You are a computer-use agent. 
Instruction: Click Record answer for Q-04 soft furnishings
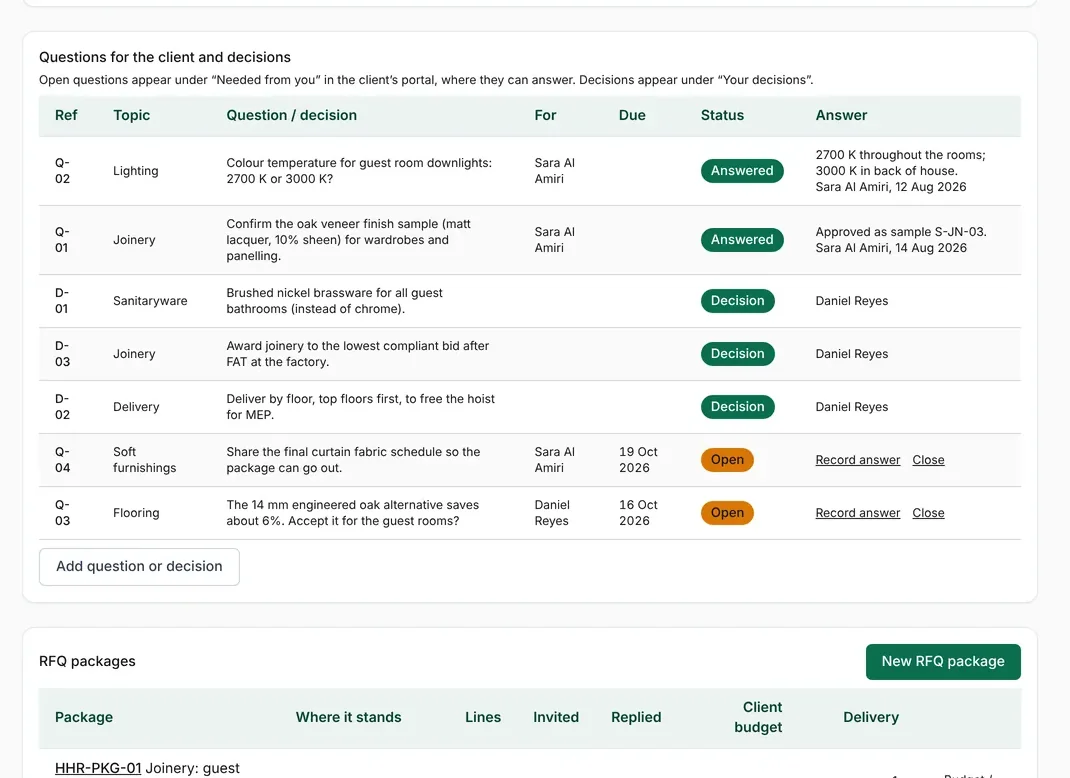pyautogui.click(x=858, y=460)
